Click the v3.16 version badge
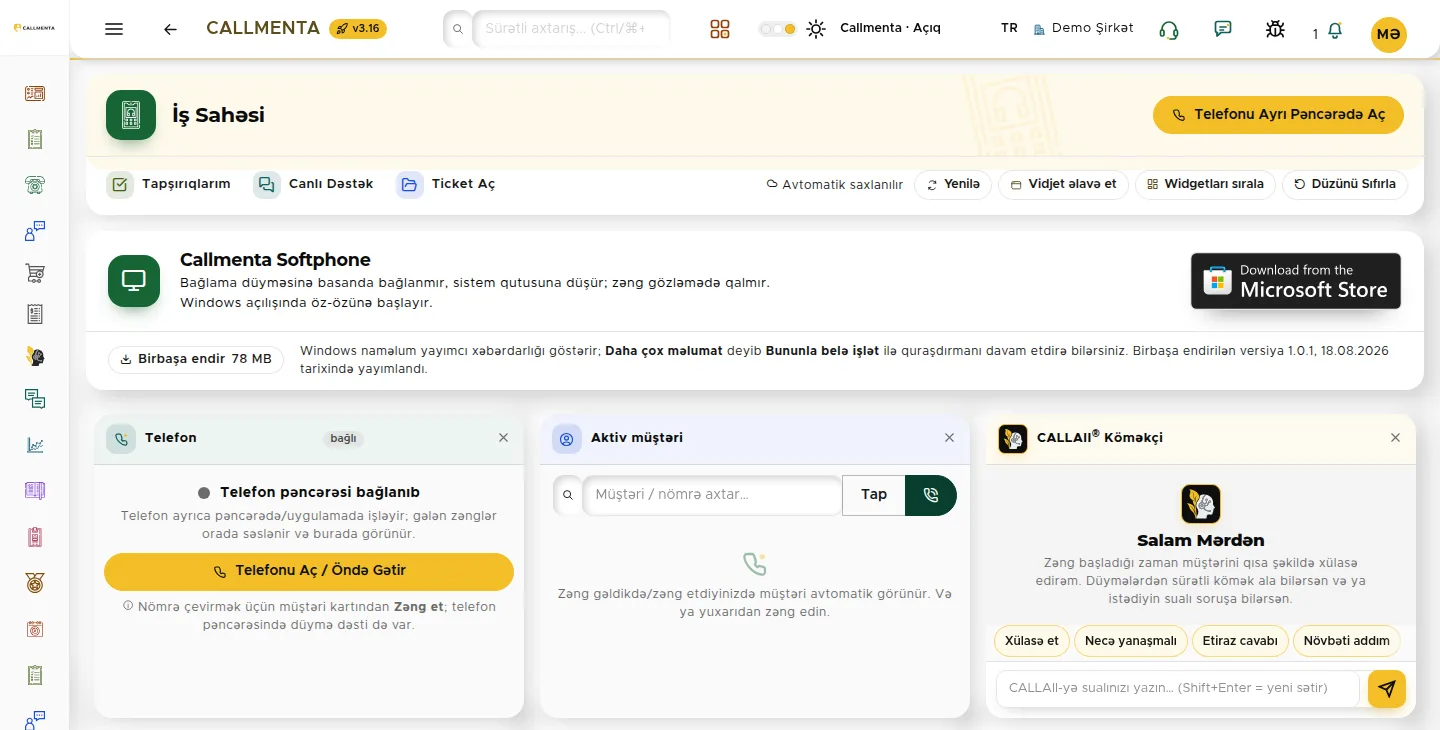The width and height of the screenshot is (1440, 730). (358, 28)
